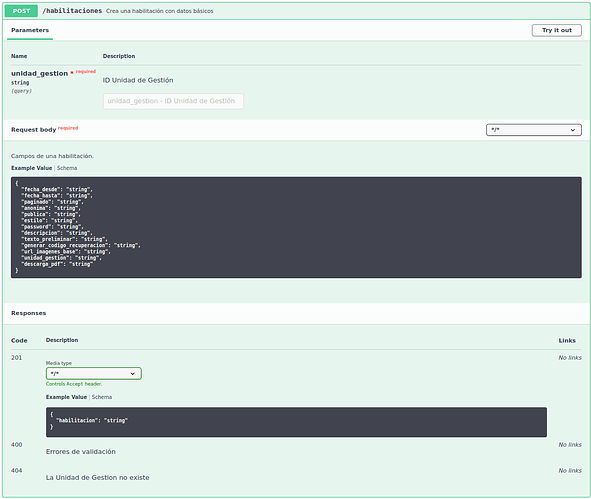The width and height of the screenshot is (591, 499).
Task: Click the '(query)' parameter location label
Action: click(21, 91)
